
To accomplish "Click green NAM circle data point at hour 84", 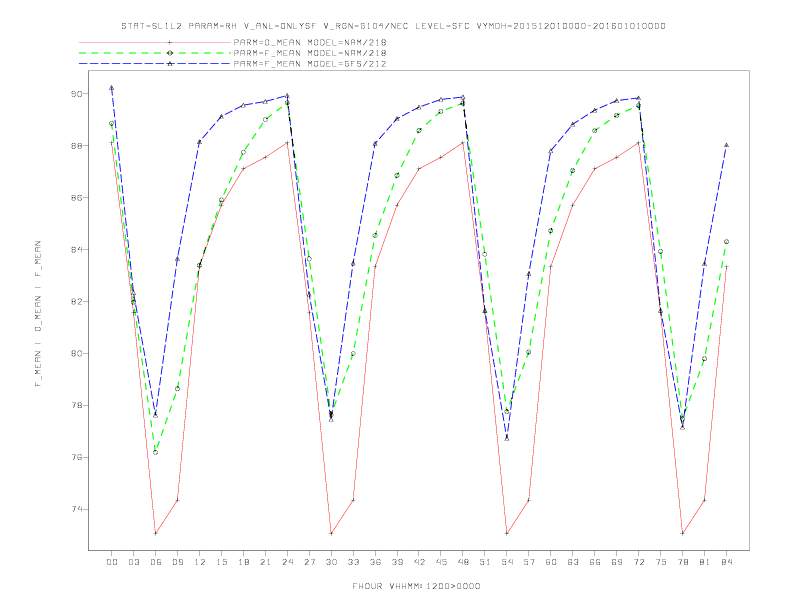I will coord(727,242).
